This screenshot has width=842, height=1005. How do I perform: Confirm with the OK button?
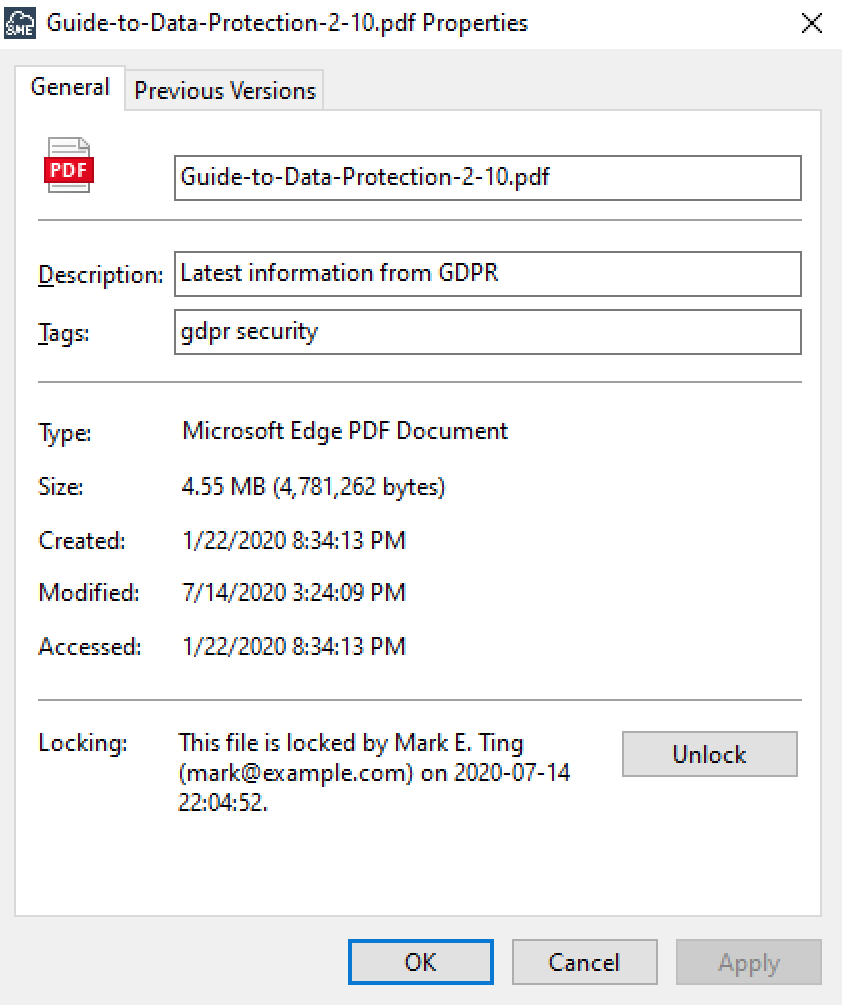420,962
